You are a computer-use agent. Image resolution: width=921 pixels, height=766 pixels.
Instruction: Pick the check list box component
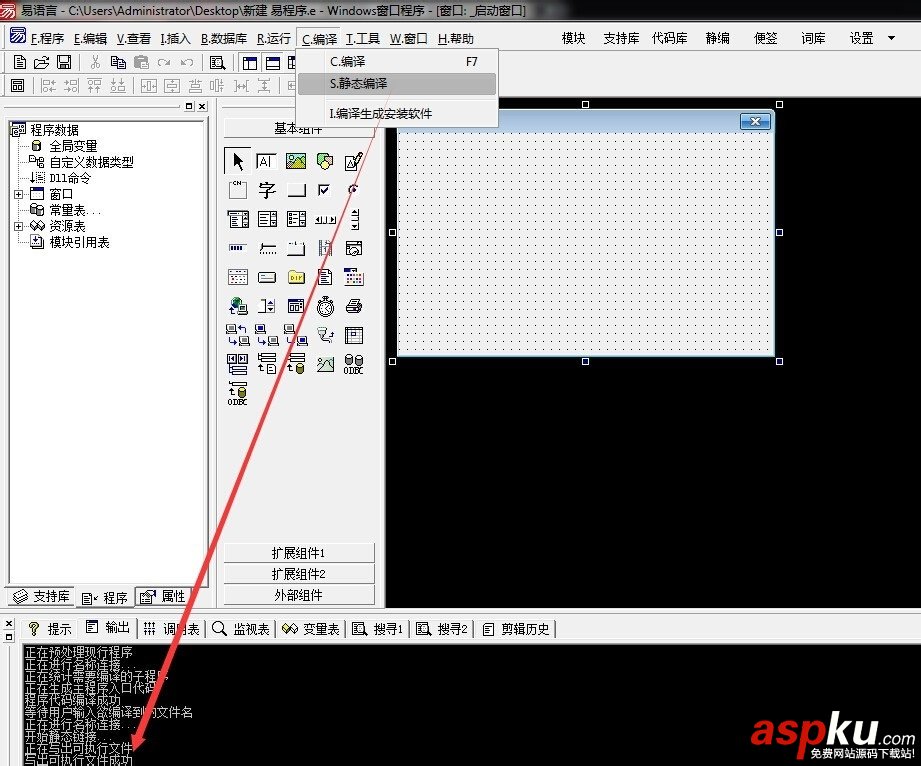295,219
